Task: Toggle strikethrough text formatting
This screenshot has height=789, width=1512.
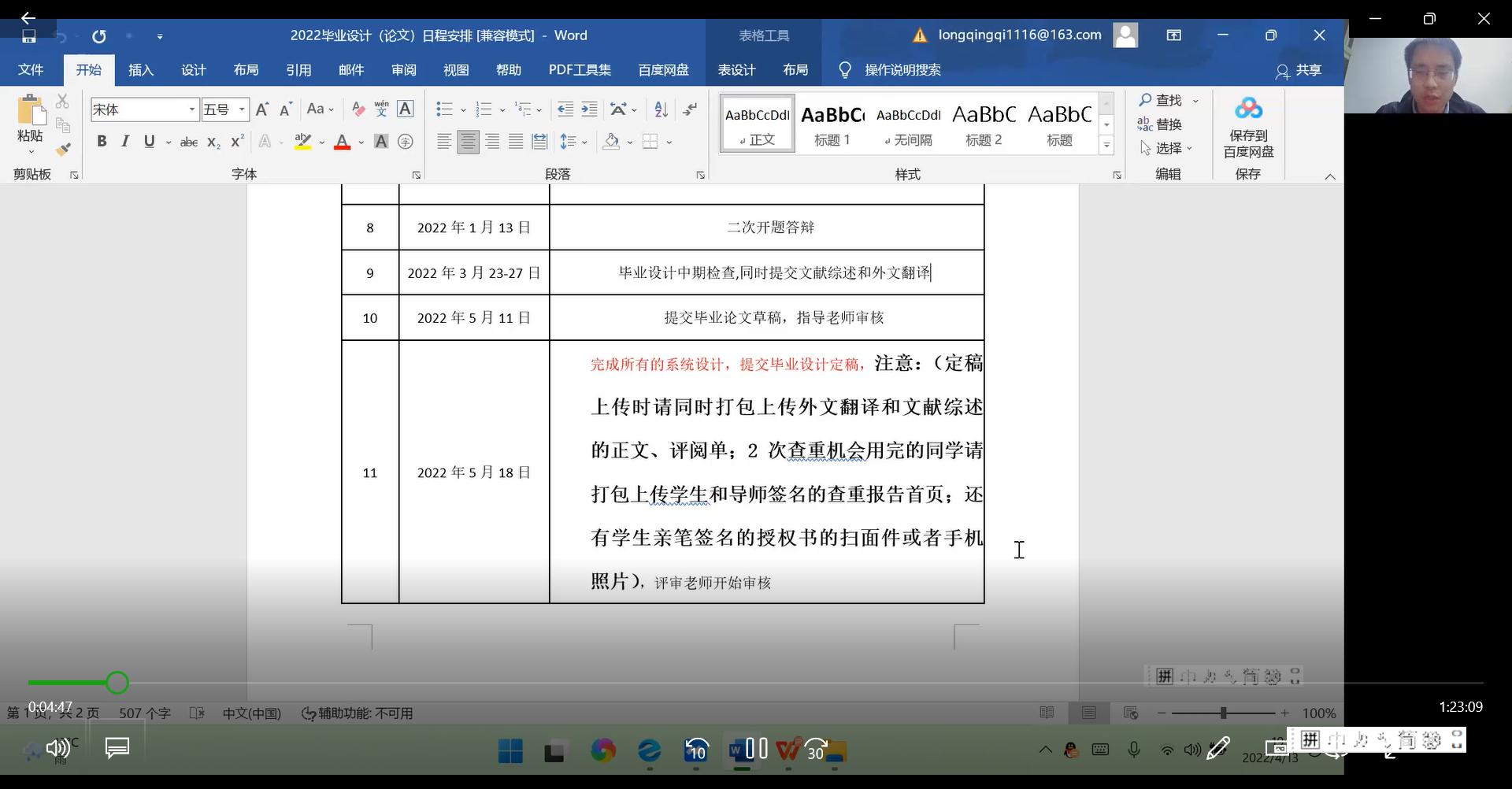Action: coord(189,142)
